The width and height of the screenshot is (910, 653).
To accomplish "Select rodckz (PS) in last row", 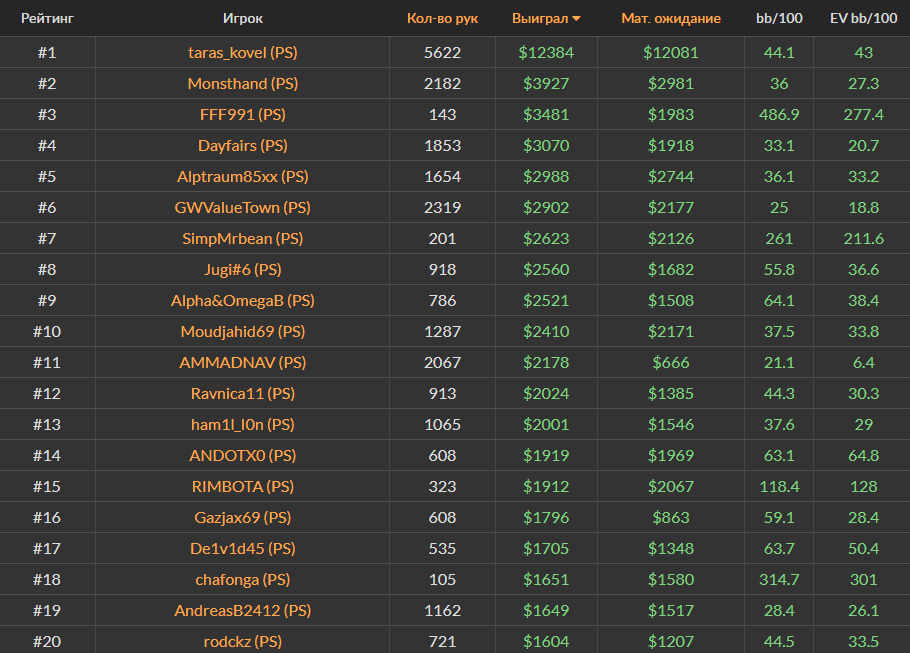I will tap(242, 641).
